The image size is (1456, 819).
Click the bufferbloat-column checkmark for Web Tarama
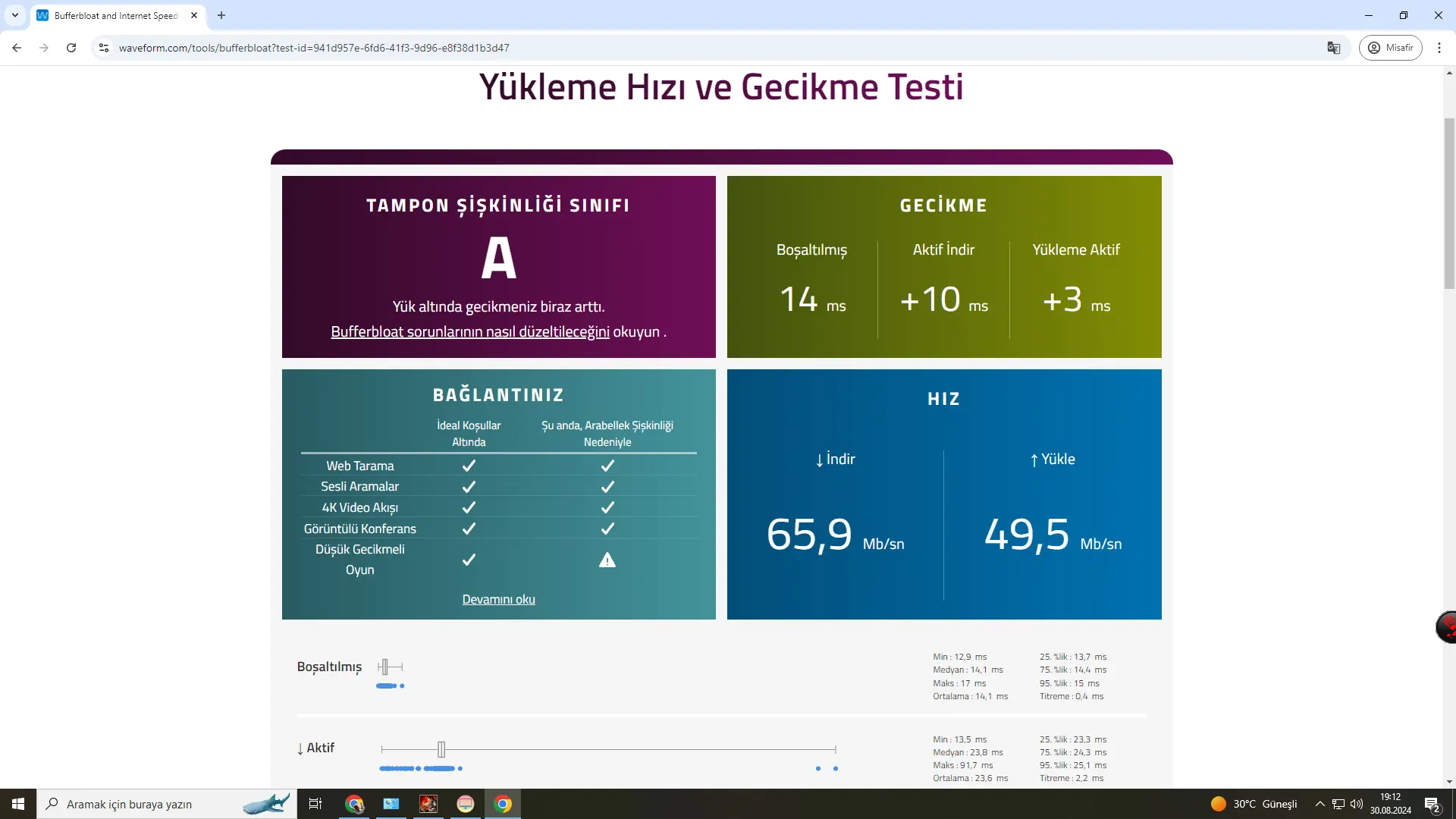(607, 466)
